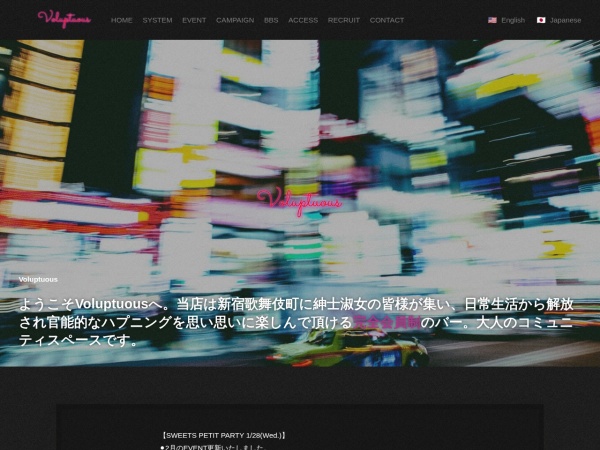Click the SWEETS PETIT PARTY 1/28(Wed.) headline
The width and height of the screenshot is (600, 450).
click(223, 435)
